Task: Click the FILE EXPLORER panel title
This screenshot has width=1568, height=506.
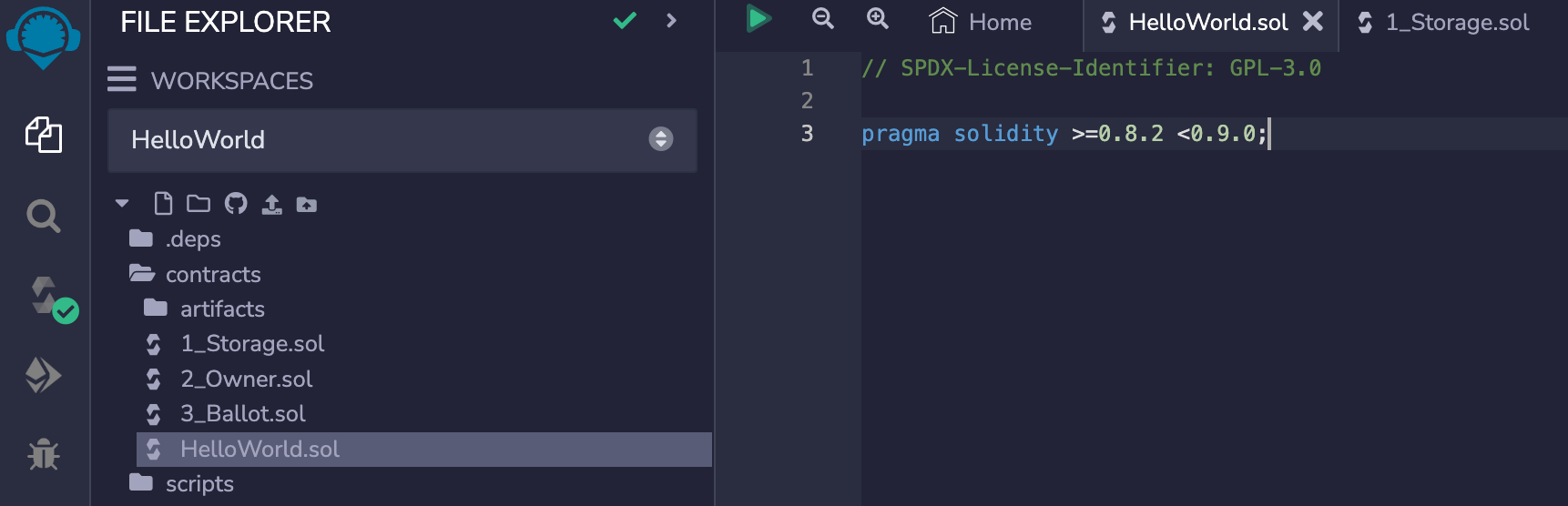Action: point(226,22)
